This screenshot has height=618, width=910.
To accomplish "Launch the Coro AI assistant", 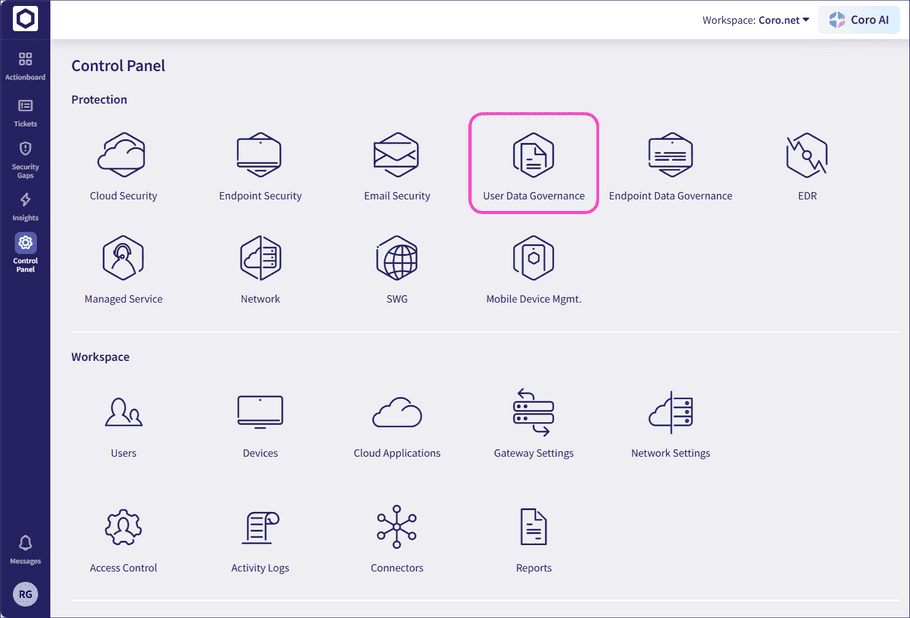I will point(858,19).
